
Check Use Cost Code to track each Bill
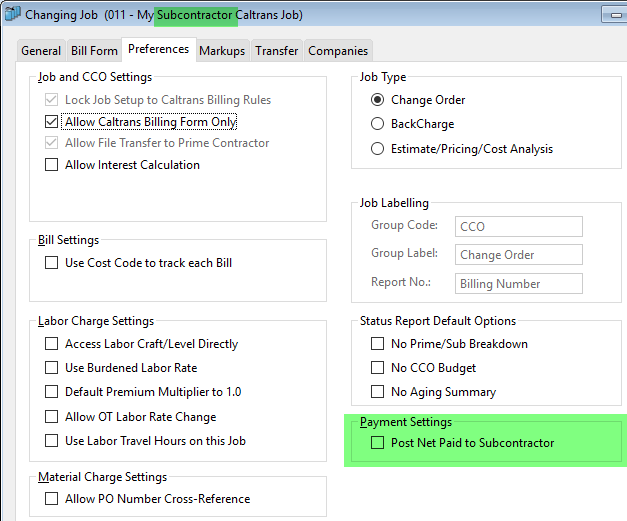tap(52, 263)
